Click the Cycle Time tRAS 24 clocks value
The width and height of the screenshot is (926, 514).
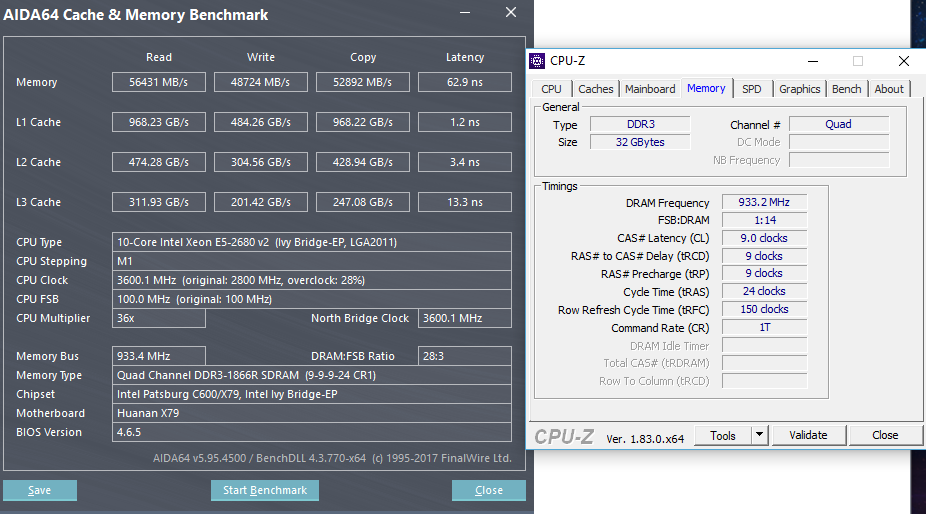tap(764, 291)
